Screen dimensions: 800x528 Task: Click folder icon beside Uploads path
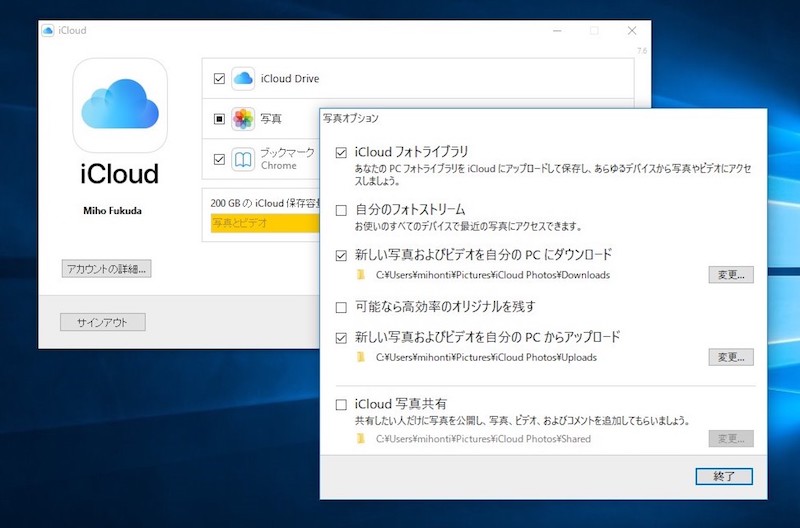(x=361, y=357)
